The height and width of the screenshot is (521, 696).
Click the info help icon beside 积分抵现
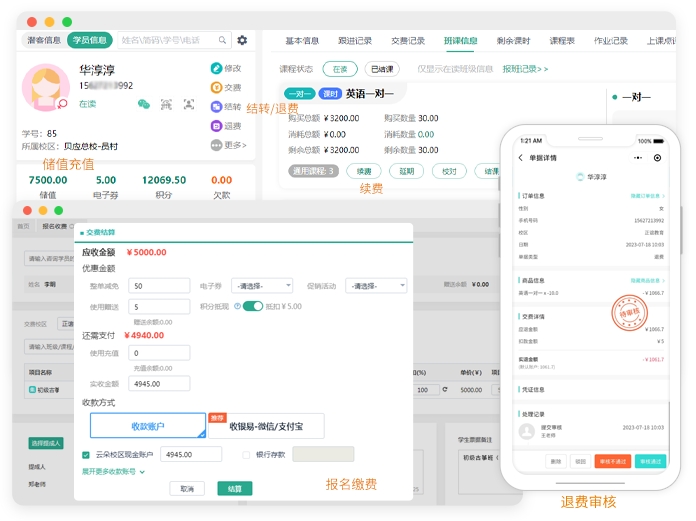(x=237, y=306)
